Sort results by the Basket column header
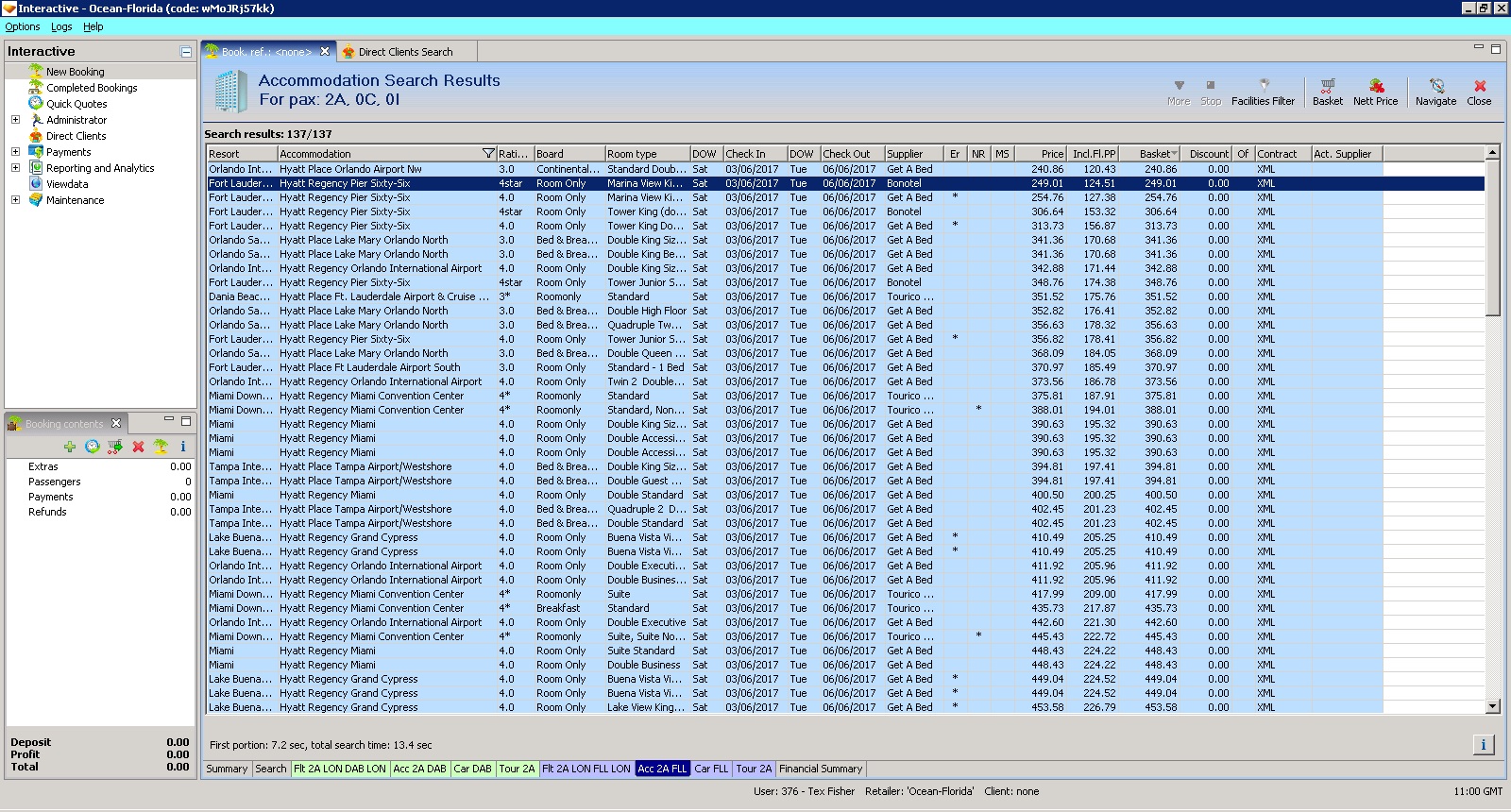The image size is (1511, 812). tap(1155, 153)
